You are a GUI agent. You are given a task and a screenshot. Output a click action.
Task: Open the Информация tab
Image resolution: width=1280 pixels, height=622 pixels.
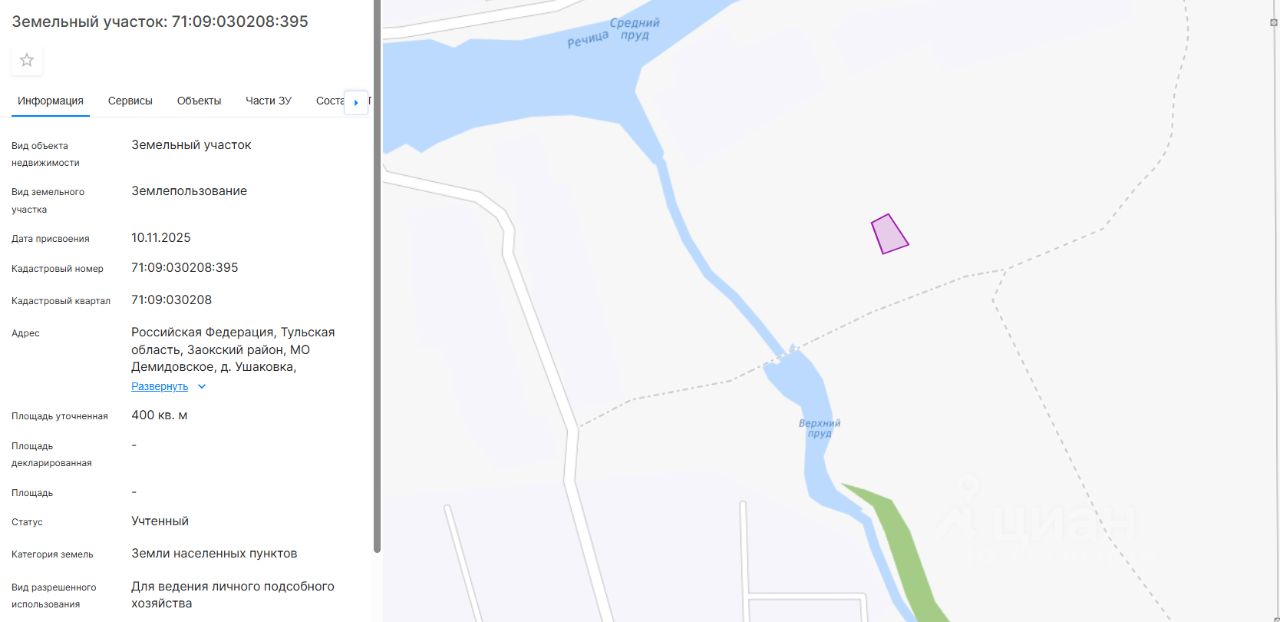tap(50, 101)
